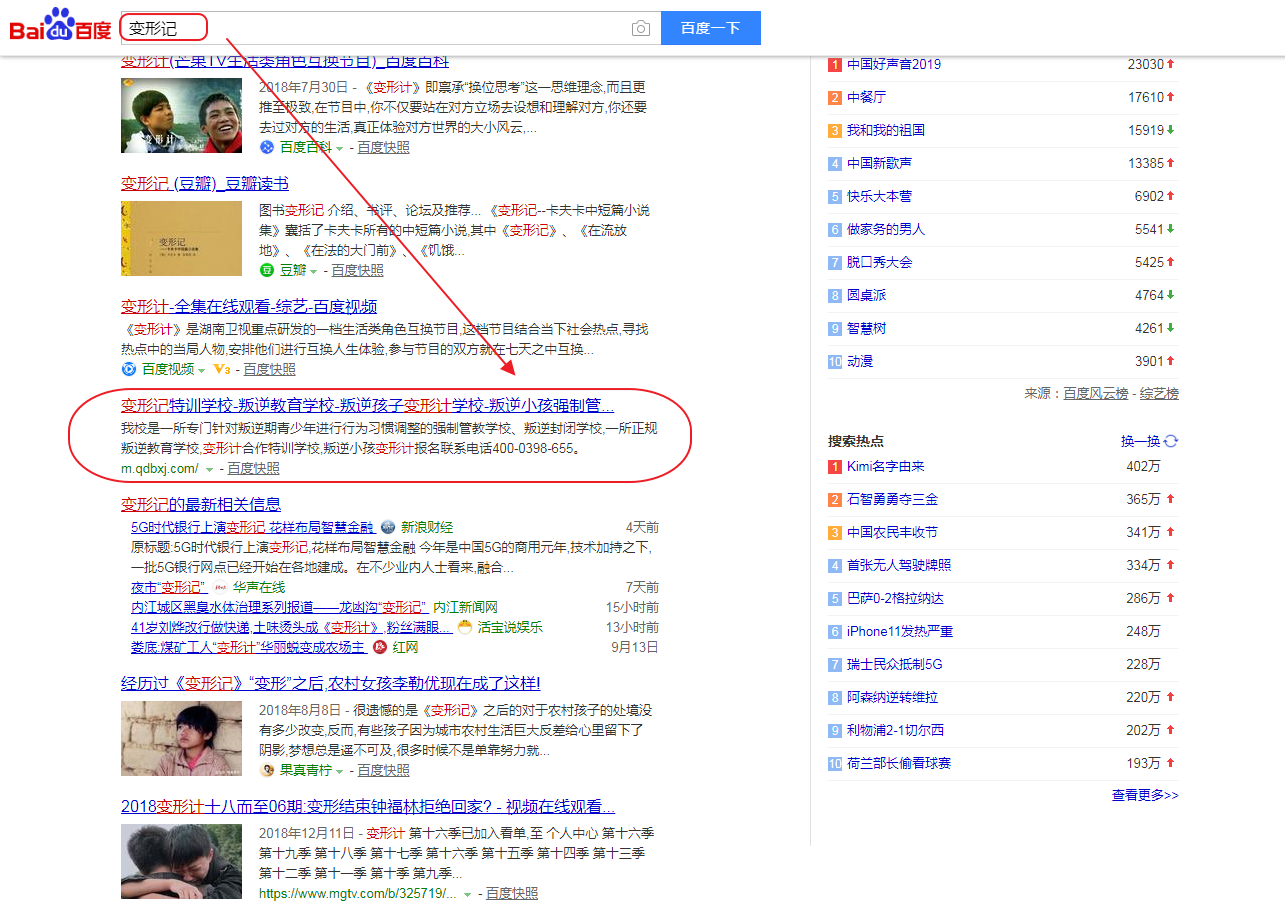Click the 新浪财经 source icon

point(388,527)
